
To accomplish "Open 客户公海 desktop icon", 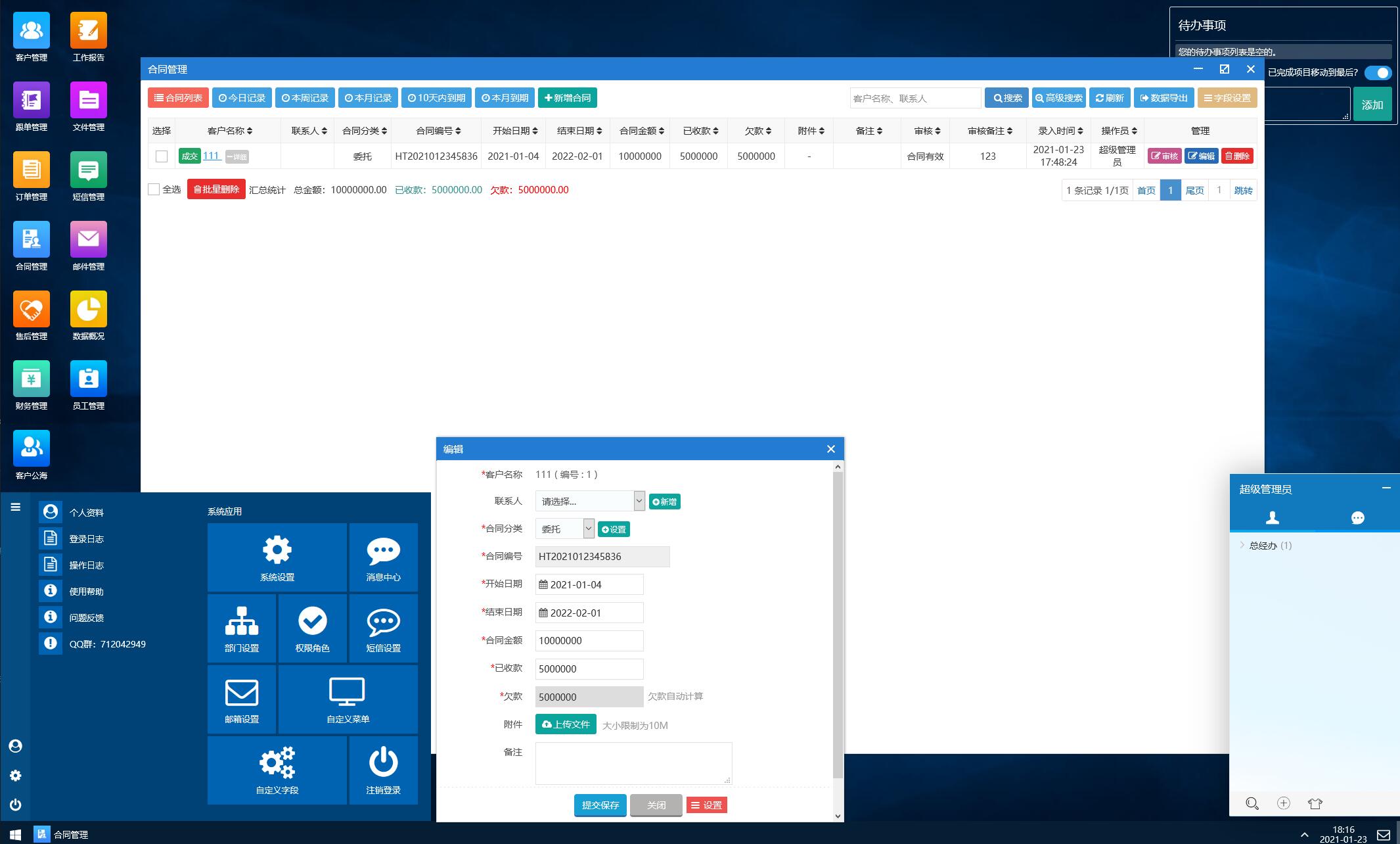I will [32, 455].
